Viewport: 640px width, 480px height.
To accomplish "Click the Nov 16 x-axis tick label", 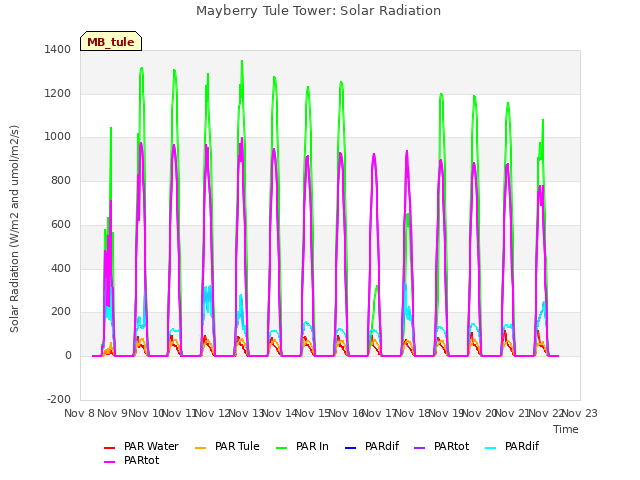I will pos(347,413).
